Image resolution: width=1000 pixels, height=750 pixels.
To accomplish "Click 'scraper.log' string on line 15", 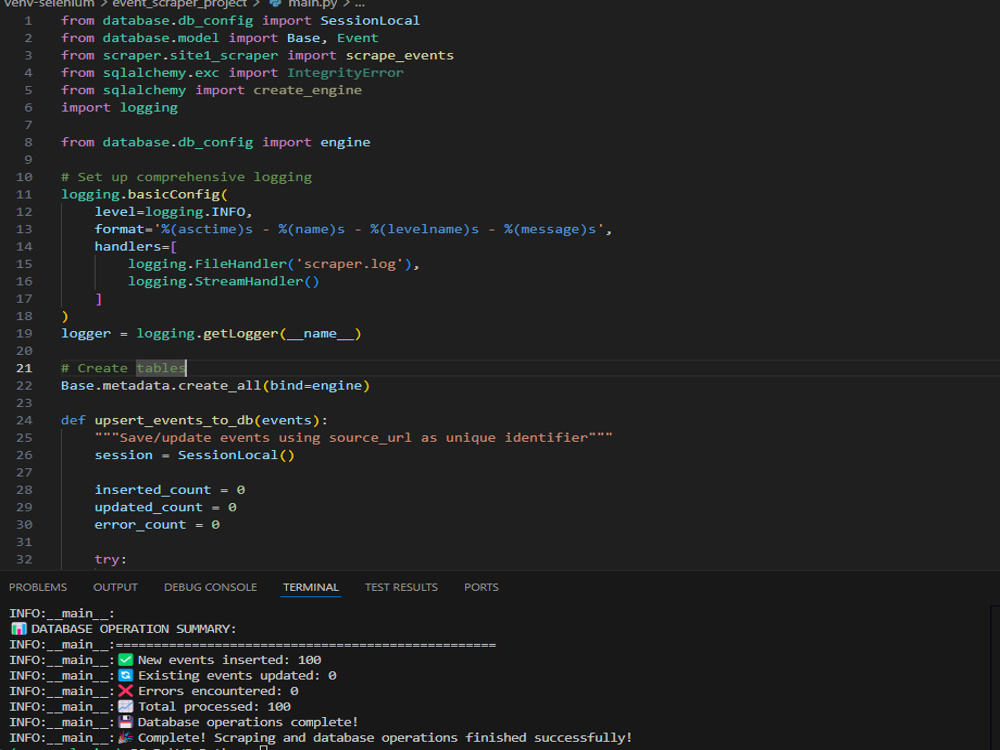I will [349, 264].
